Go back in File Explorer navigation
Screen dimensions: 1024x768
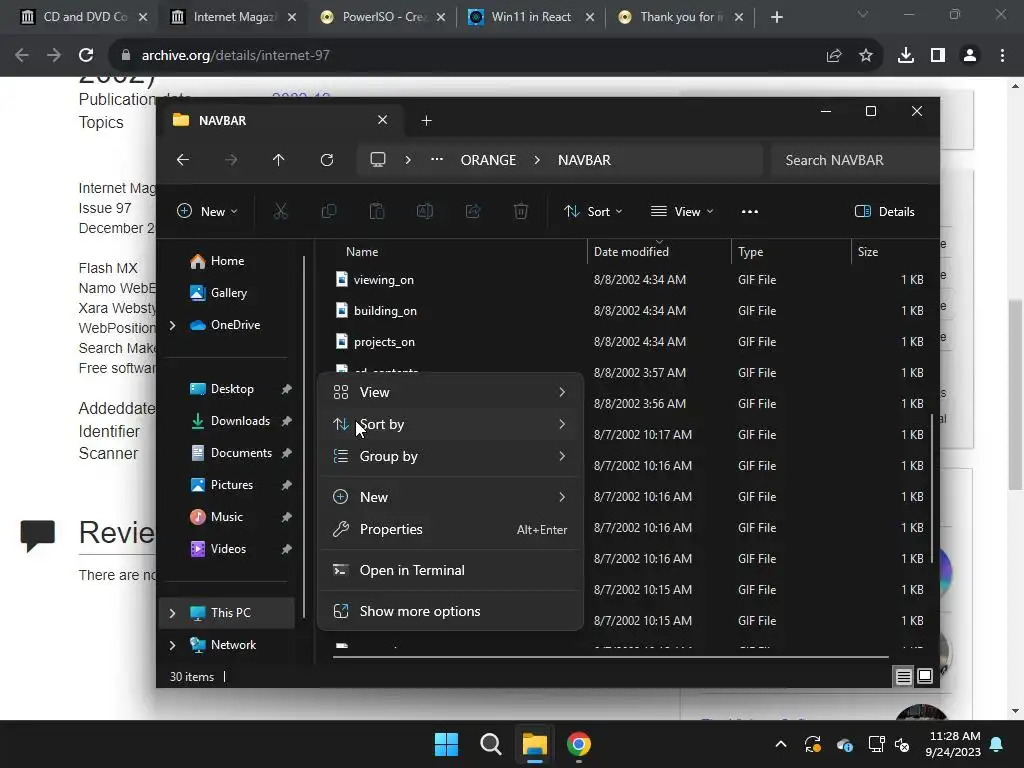pyautogui.click(x=183, y=160)
